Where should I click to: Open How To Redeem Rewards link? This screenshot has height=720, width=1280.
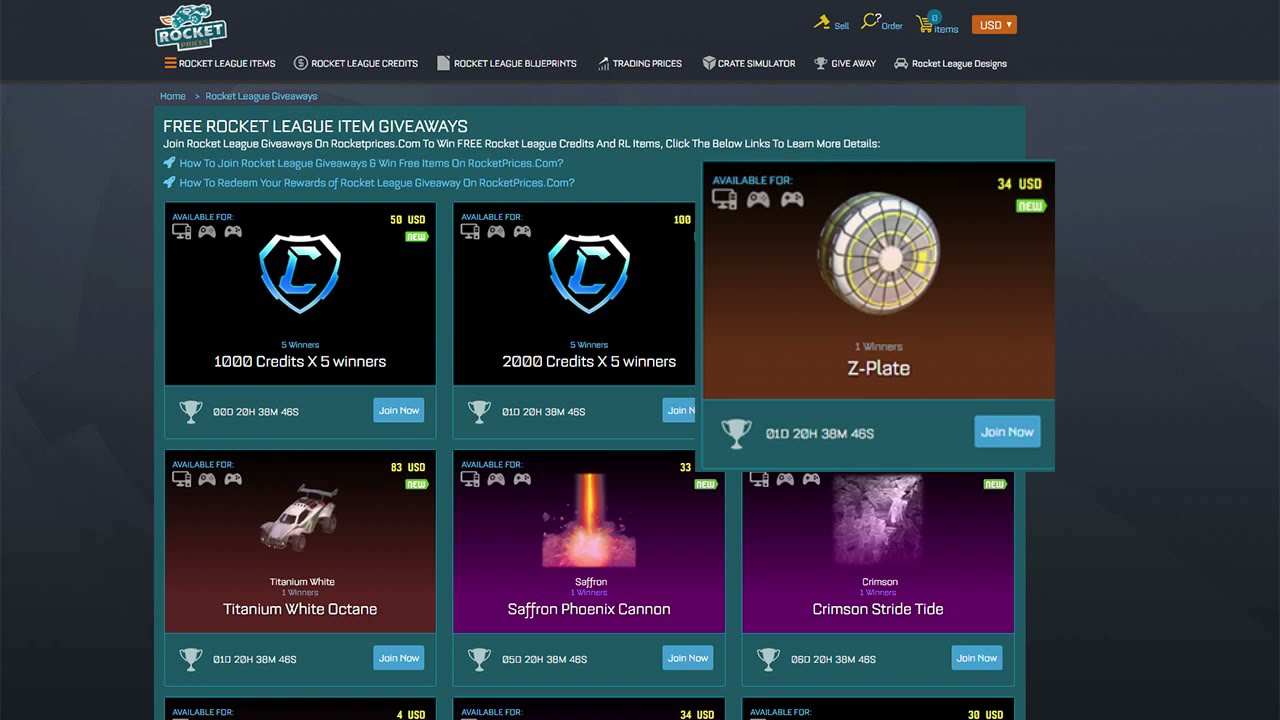377,183
